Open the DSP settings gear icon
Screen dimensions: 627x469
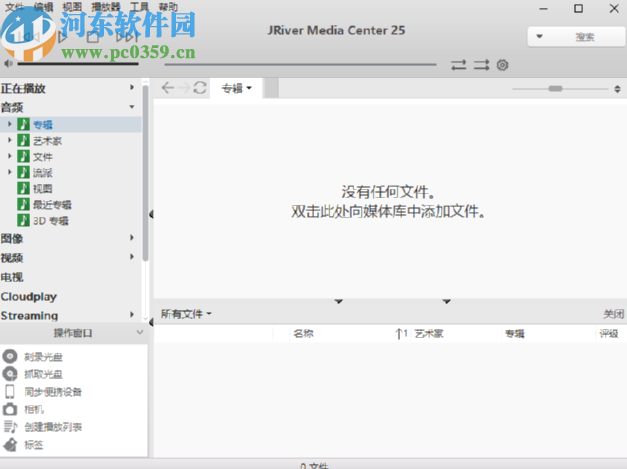point(503,65)
